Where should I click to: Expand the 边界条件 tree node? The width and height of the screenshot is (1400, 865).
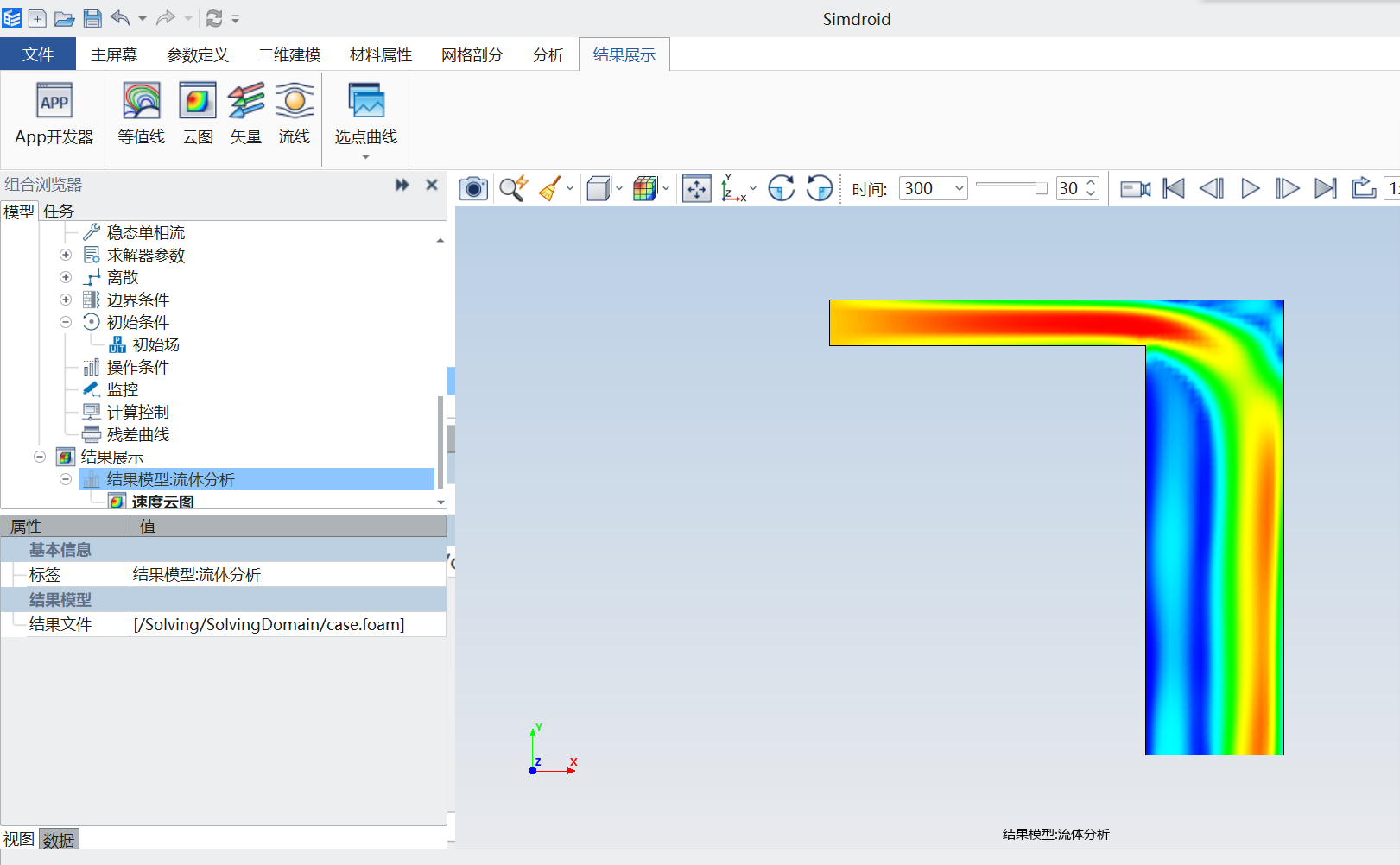(66, 300)
